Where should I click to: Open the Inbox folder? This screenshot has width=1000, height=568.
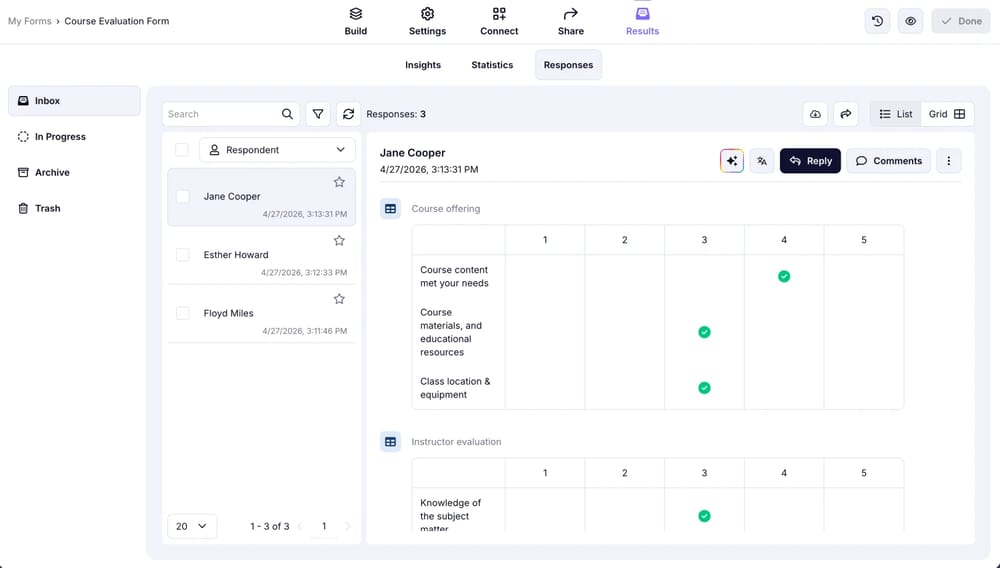click(x=74, y=101)
